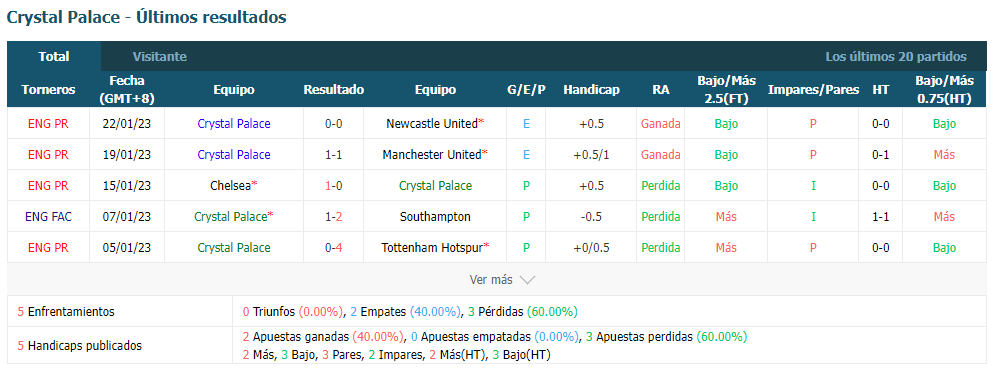This screenshot has width=996, height=373.
Task: Click Crystal Palace in 22/01/23 row
Action: [234, 124]
